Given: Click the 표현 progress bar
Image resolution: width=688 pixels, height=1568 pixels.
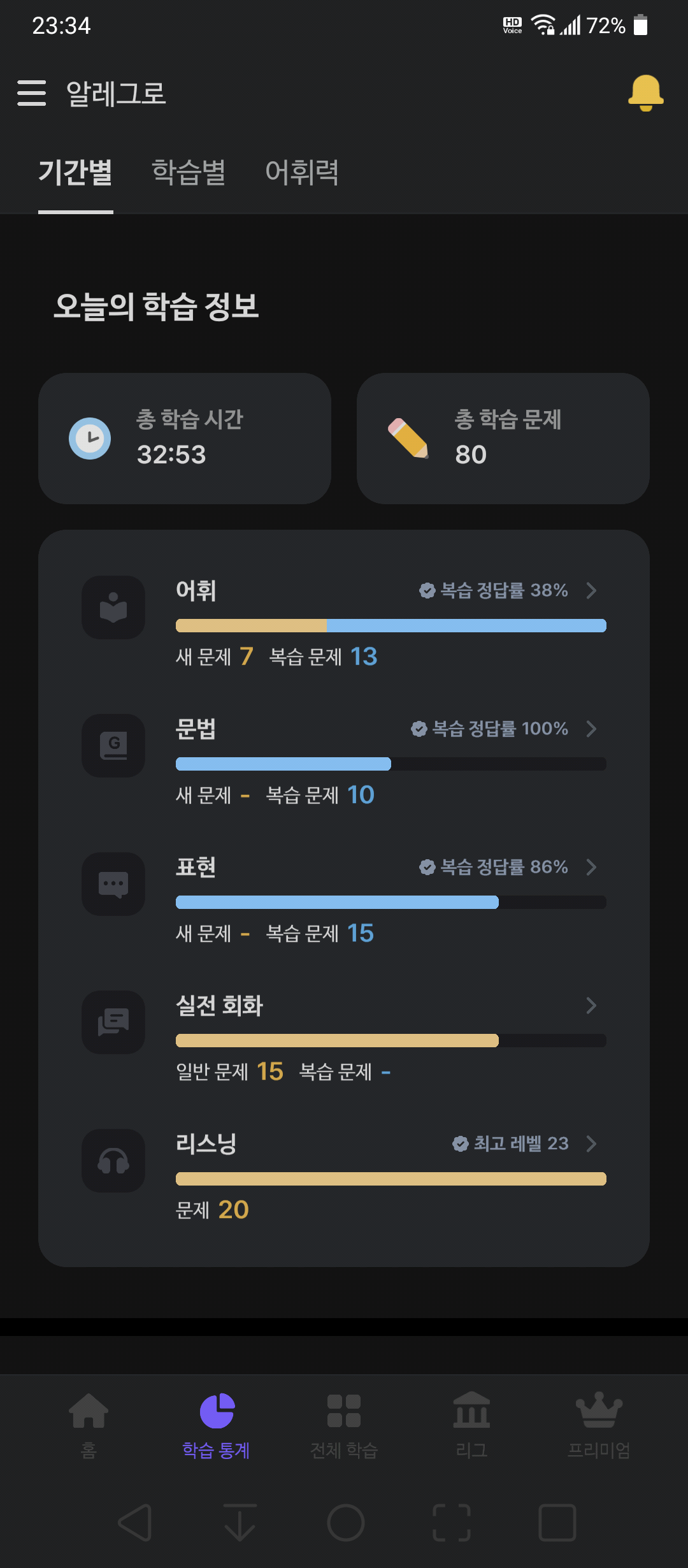Looking at the screenshot, I should [391, 902].
